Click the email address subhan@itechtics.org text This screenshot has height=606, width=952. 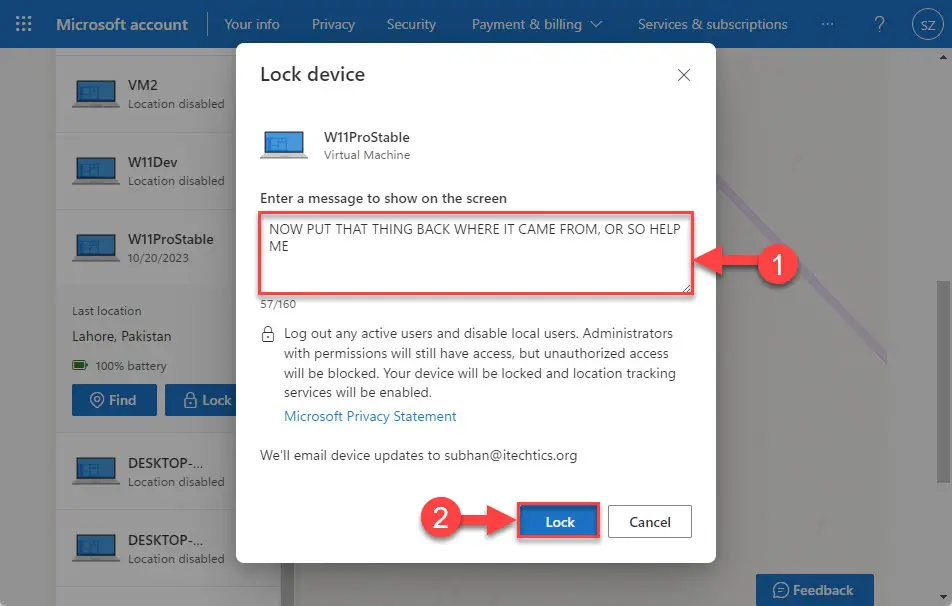511,455
